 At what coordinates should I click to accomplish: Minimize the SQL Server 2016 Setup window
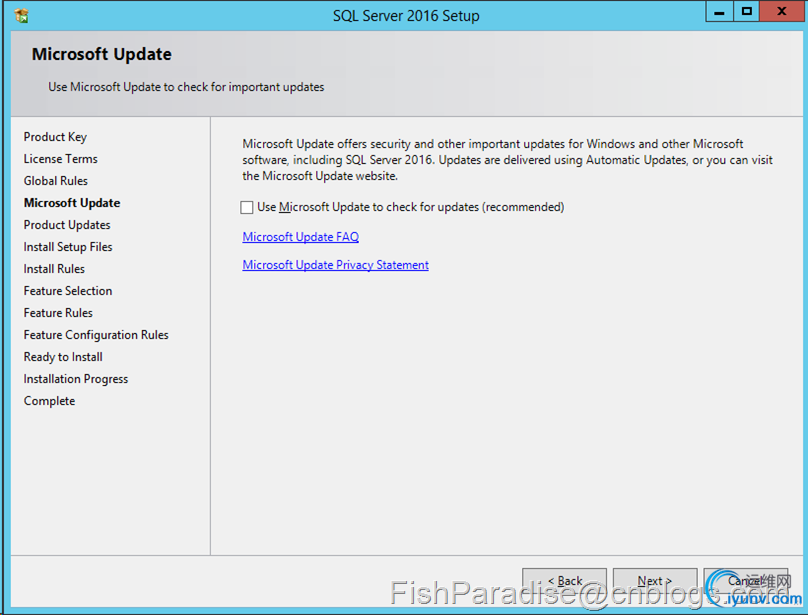coord(719,11)
